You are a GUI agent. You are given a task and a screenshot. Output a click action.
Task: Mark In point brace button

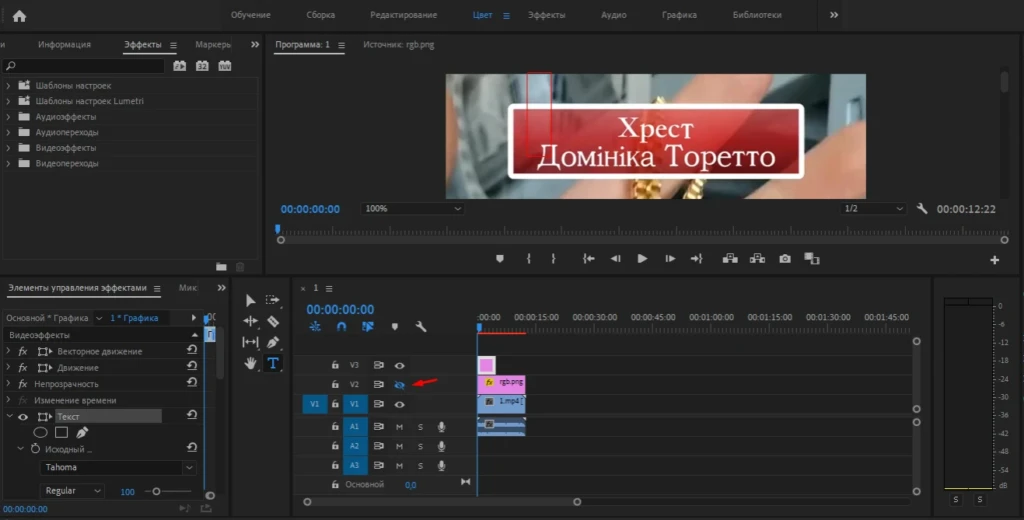click(x=528, y=259)
